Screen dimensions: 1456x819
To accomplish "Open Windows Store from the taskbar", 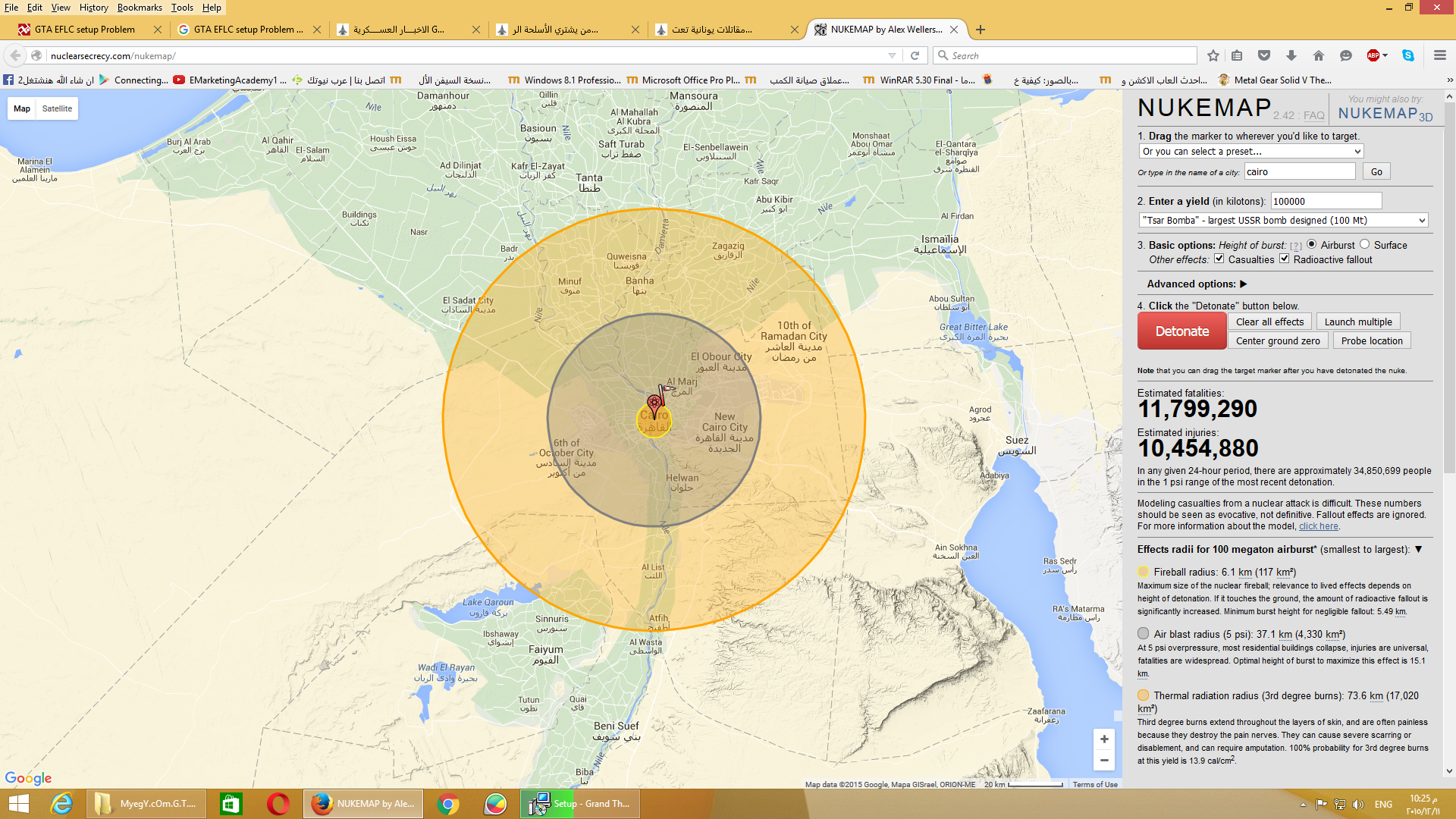I will pos(231,804).
